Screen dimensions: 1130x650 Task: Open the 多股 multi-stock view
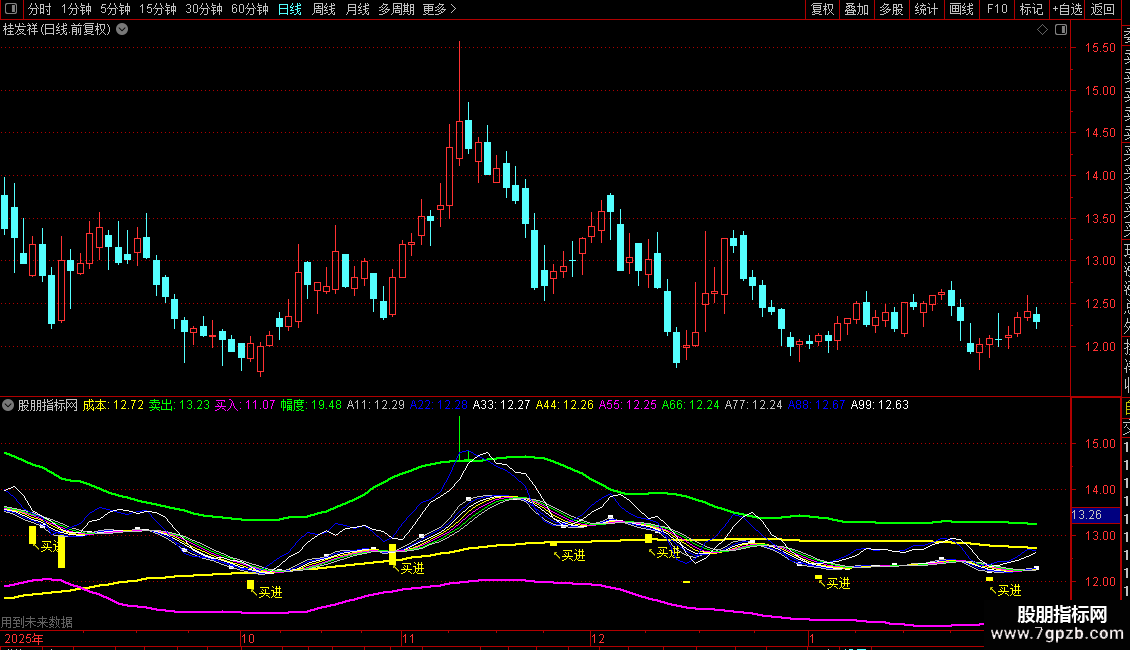(x=891, y=9)
